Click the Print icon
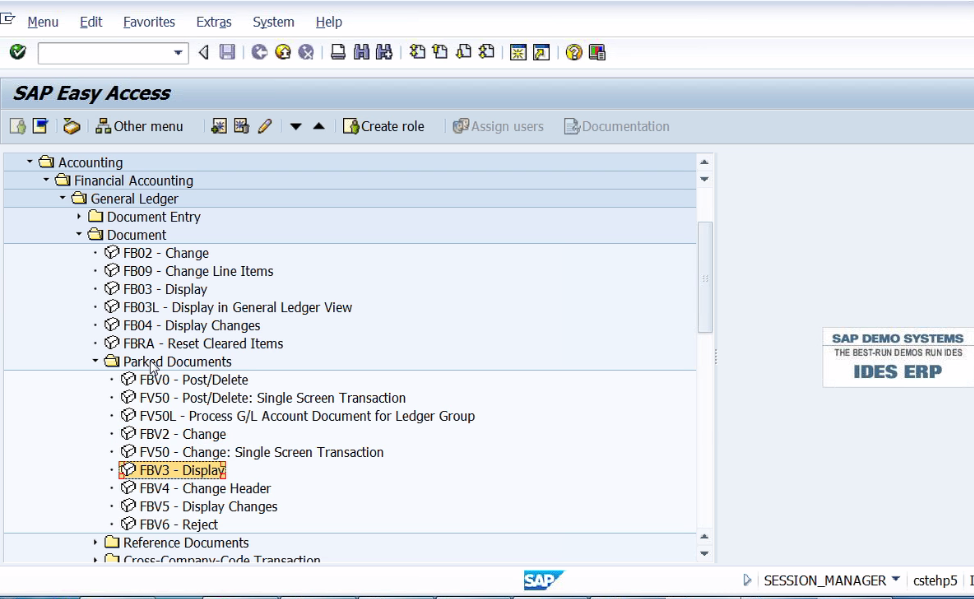Image resolution: width=974 pixels, height=599 pixels. (x=338, y=52)
